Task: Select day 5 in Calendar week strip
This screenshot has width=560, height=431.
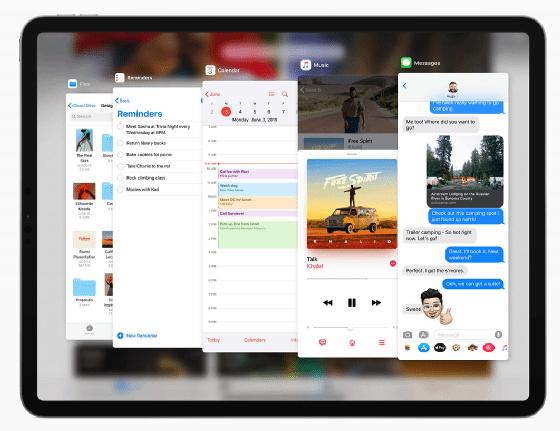Action: tap(255, 112)
